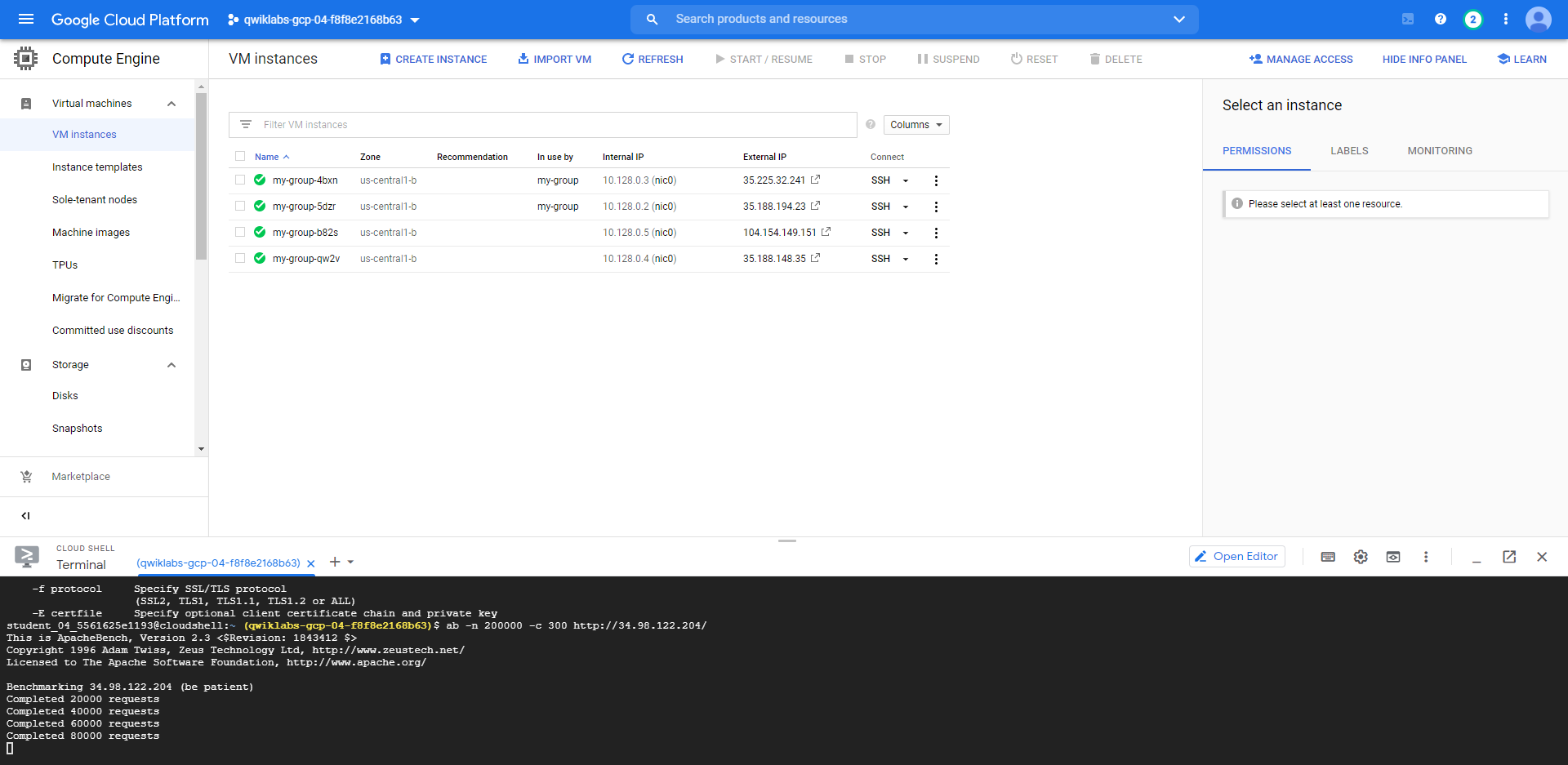Switch to the PERMISSIONS tab
The width and height of the screenshot is (1568, 765).
[x=1257, y=151]
